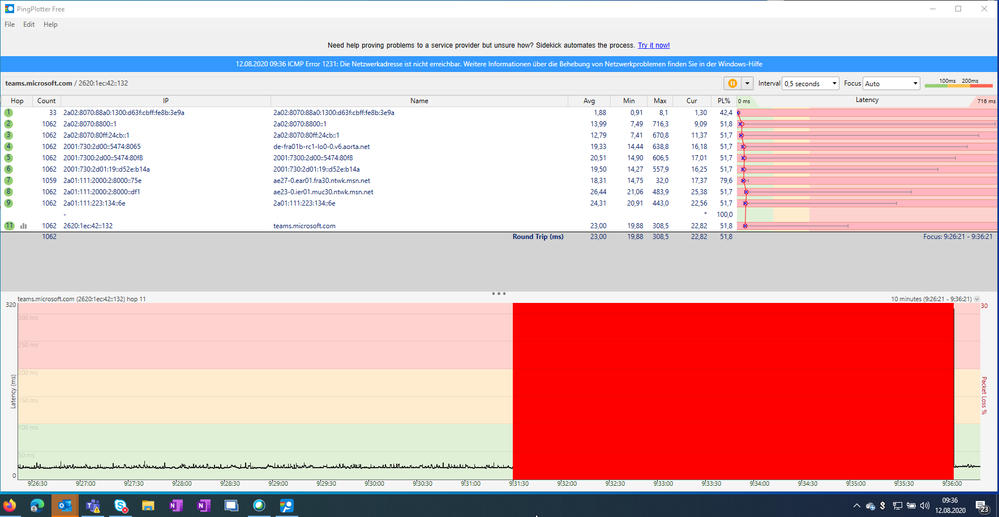Open the Edit menu

(29, 24)
